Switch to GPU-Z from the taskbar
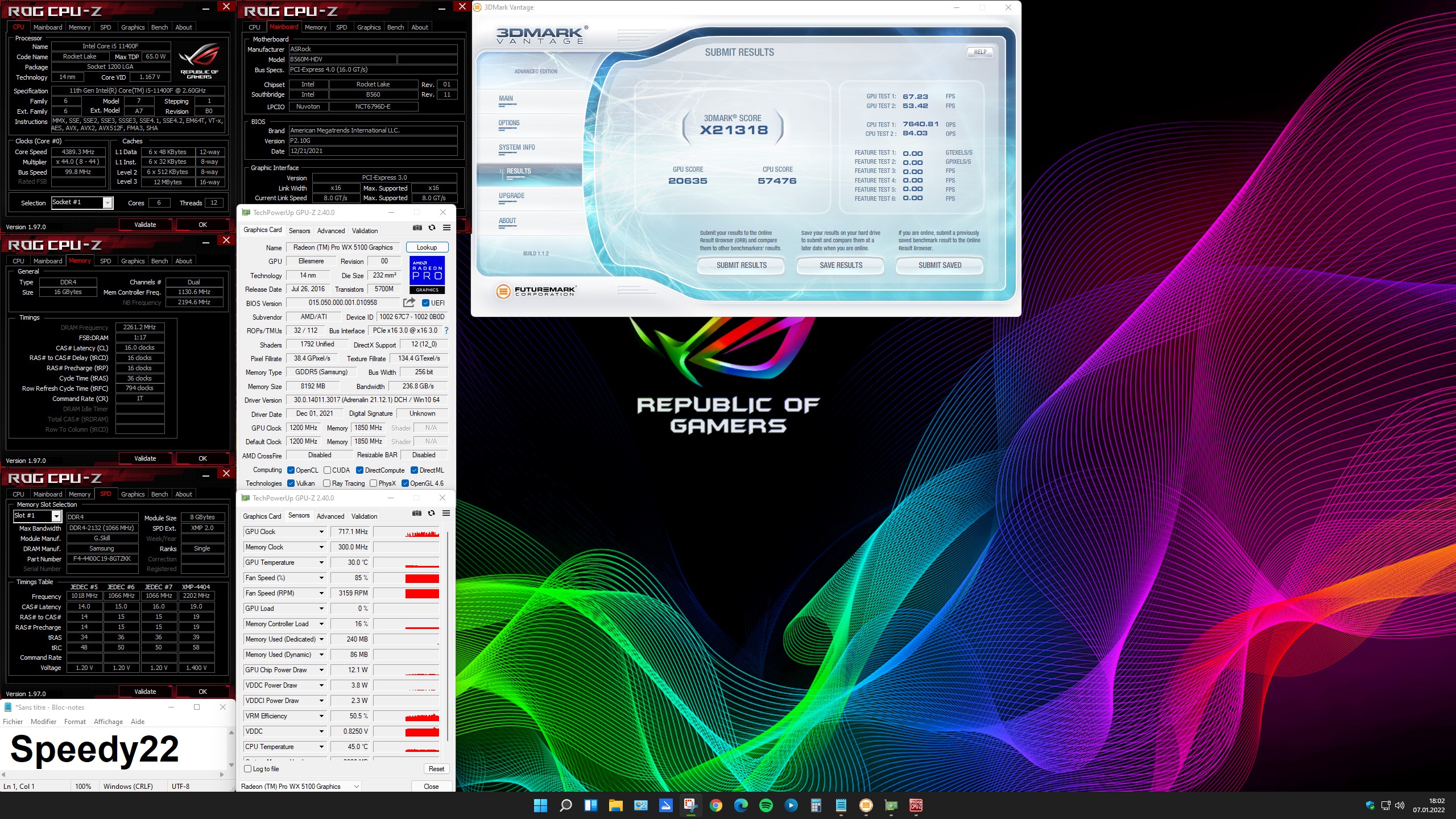Screen dimensions: 1456x819 pyautogui.click(x=891, y=805)
